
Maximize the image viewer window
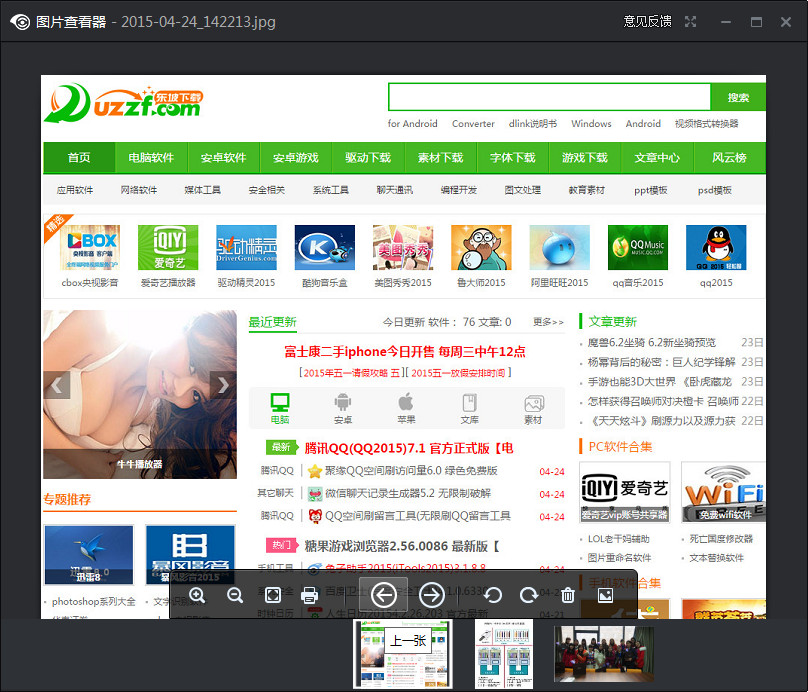756,22
